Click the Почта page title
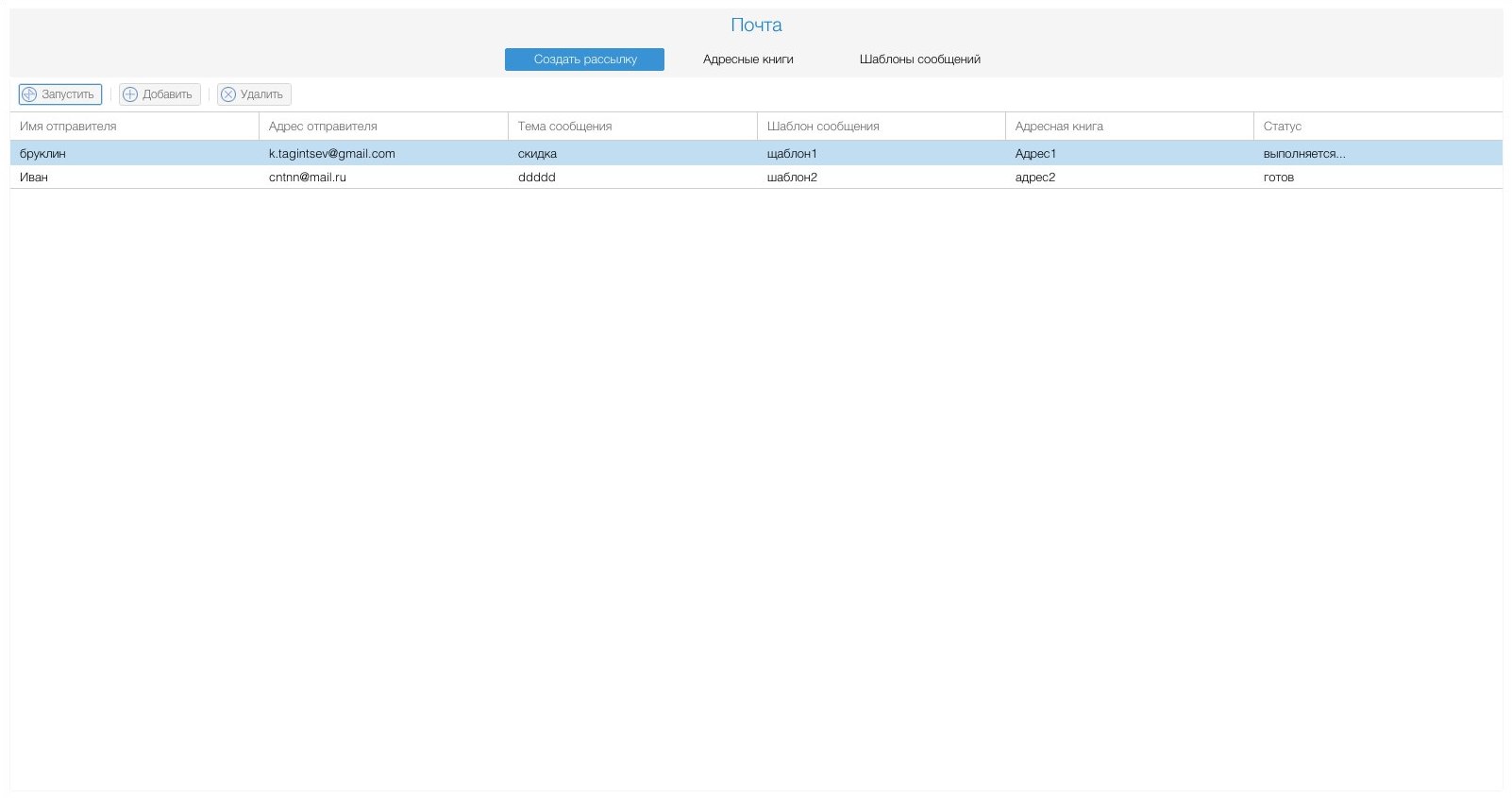This screenshot has width=1512, height=798. click(x=756, y=25)
